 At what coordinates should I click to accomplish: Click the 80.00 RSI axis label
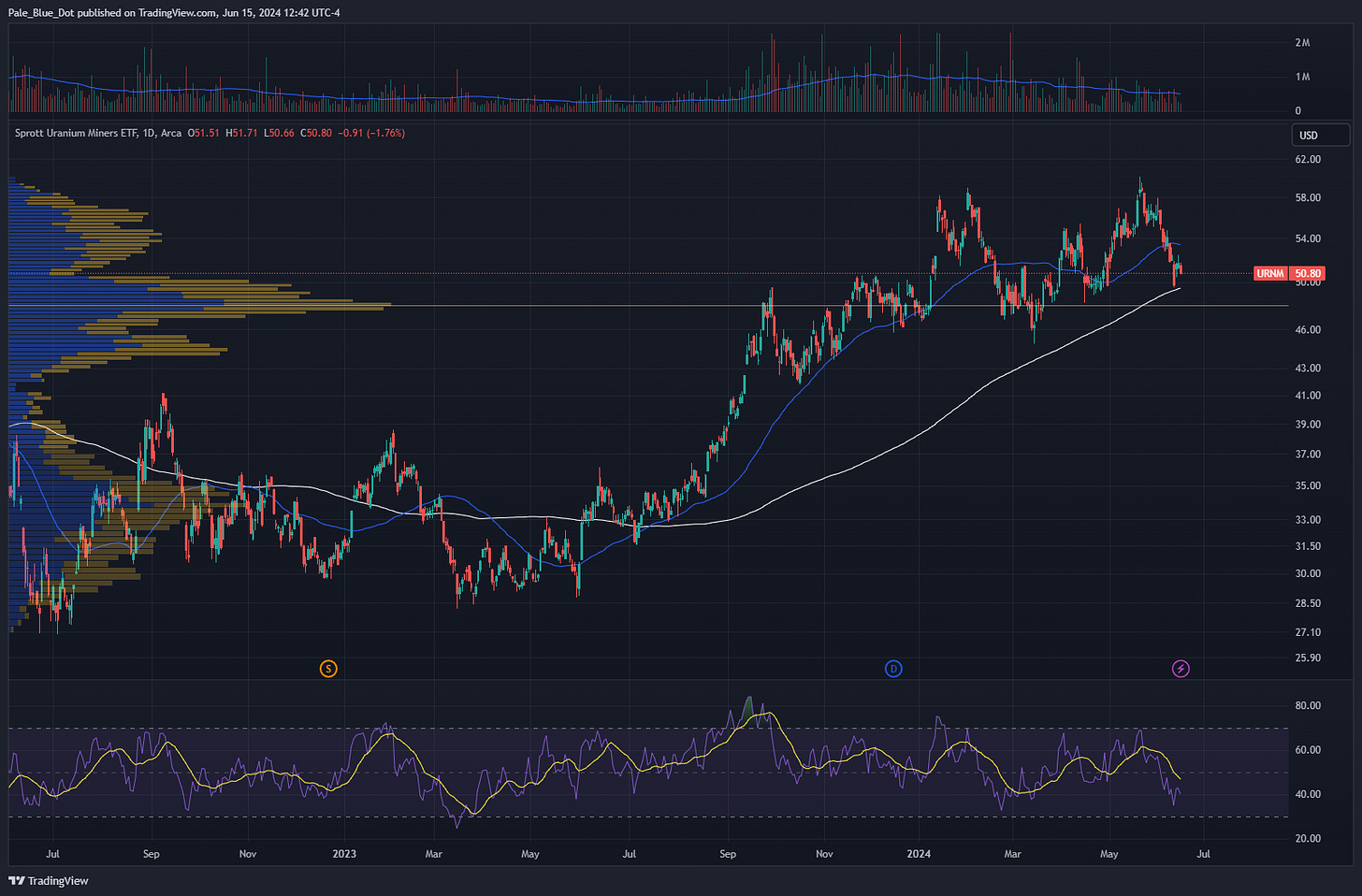1308,705
